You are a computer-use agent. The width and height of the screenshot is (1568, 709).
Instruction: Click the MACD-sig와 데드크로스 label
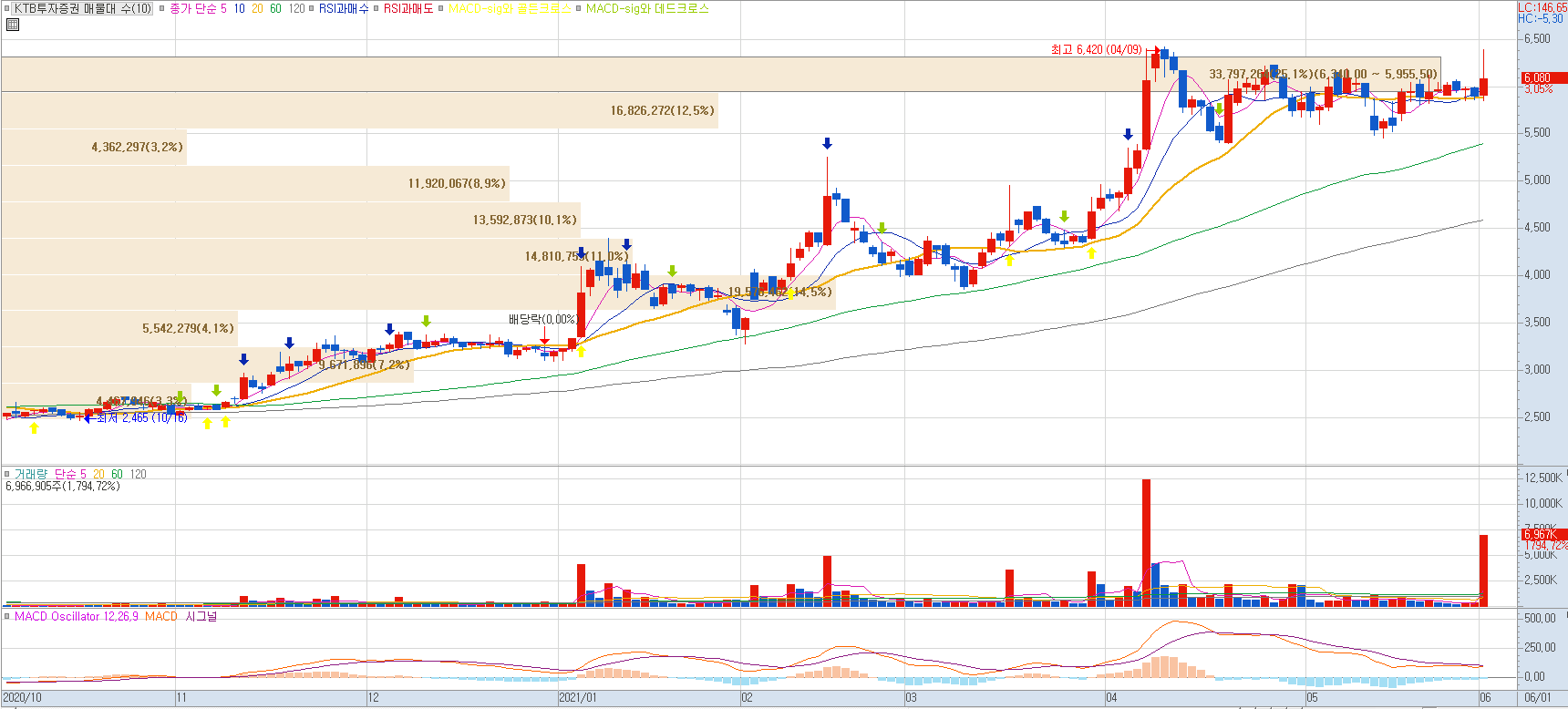pyautogui.click(x=647, y=8)
